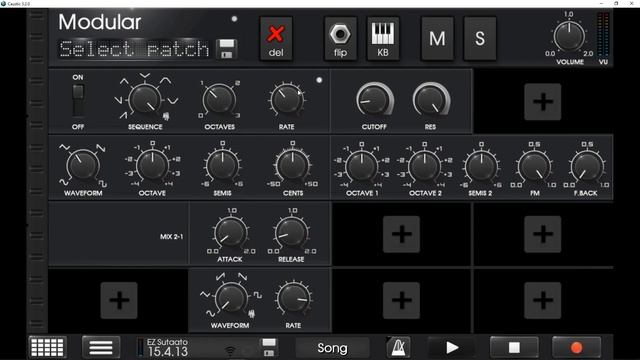Save the song with bottom floppy icon
Screen dimensions: 640x360
(269, 347)
